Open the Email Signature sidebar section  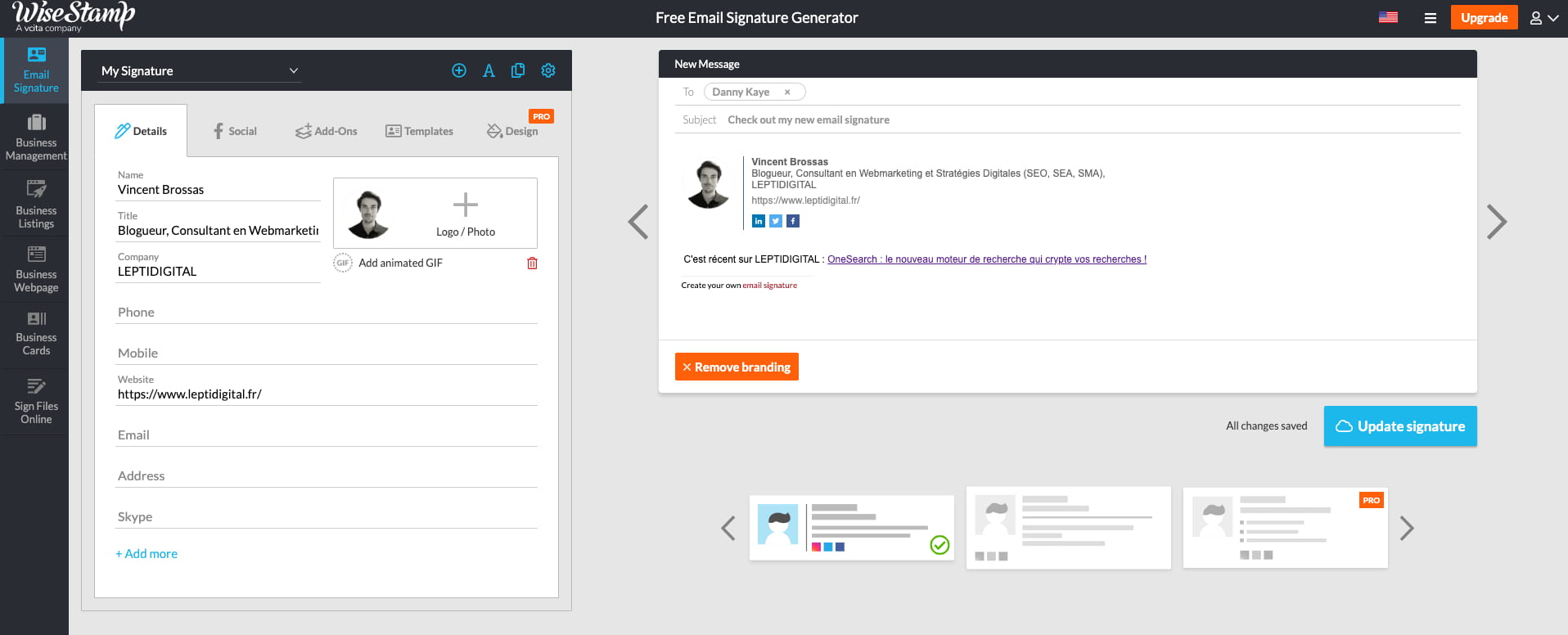[x=36, y=70]
